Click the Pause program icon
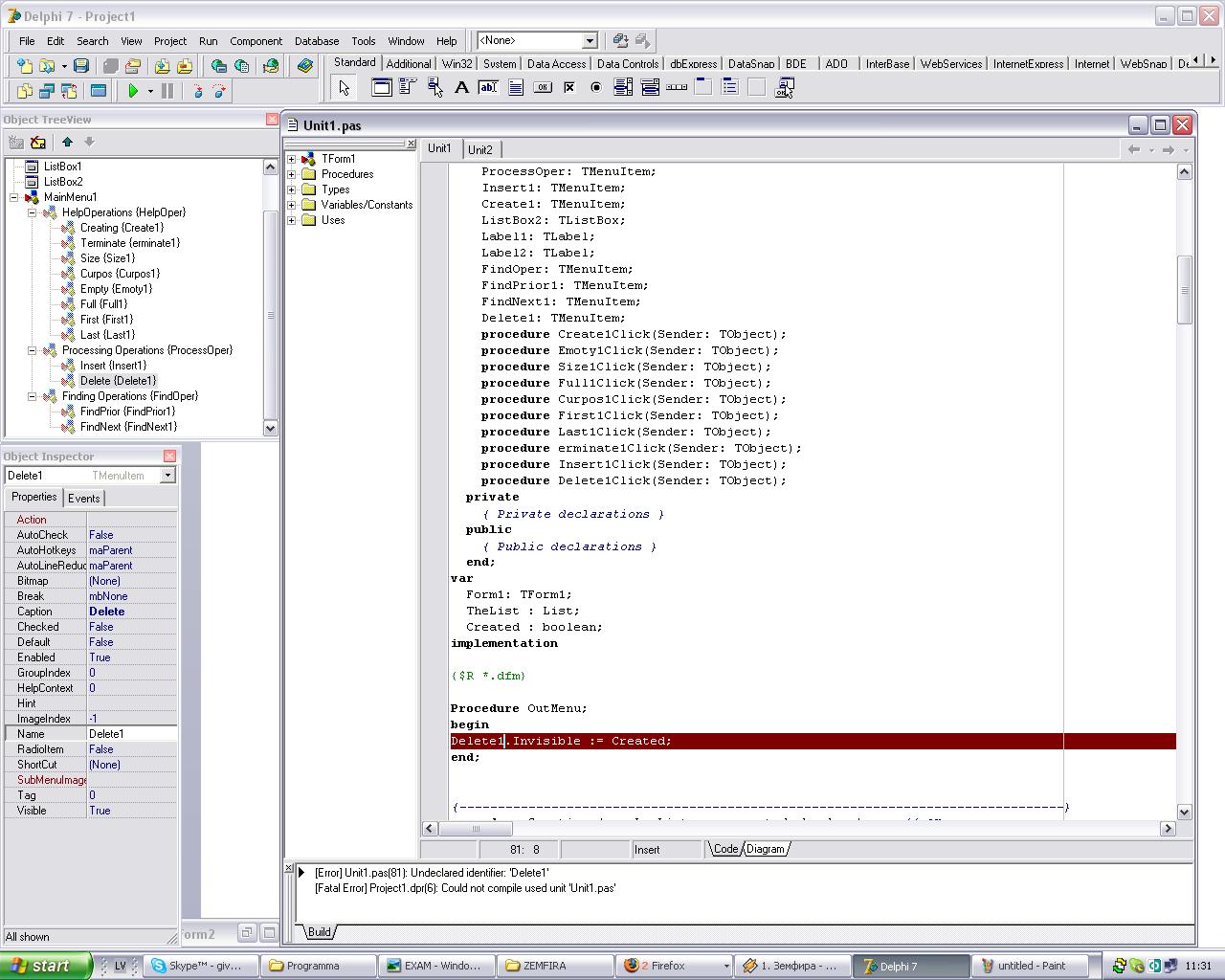1225x980 pixels. (167, 91)
